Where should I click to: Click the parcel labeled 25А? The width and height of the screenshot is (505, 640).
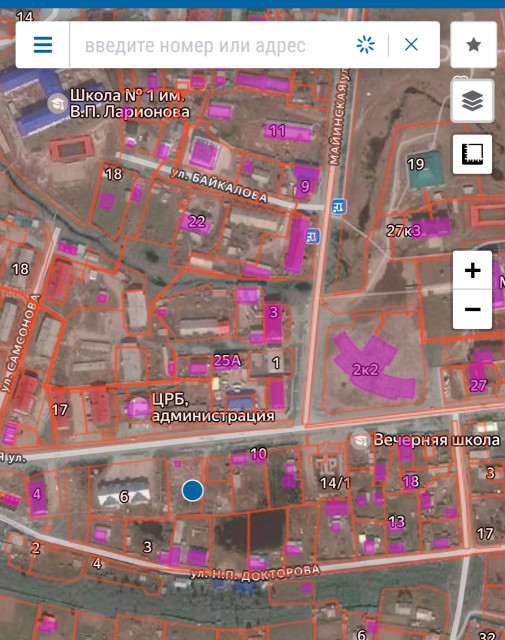pyautogui.click(x=227, y=361)
